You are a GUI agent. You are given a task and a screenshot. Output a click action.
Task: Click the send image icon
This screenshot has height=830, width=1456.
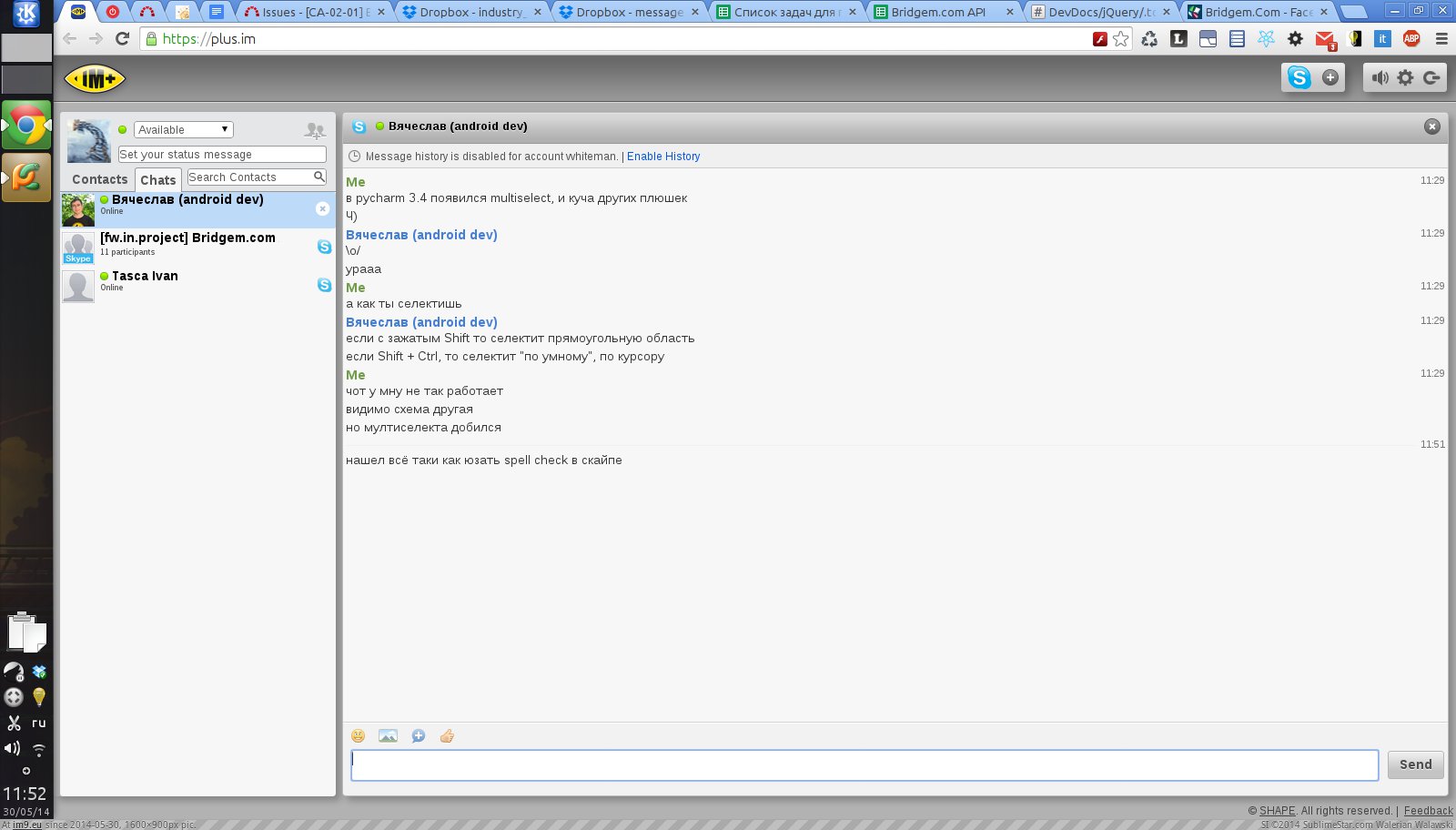pos(388,736)
